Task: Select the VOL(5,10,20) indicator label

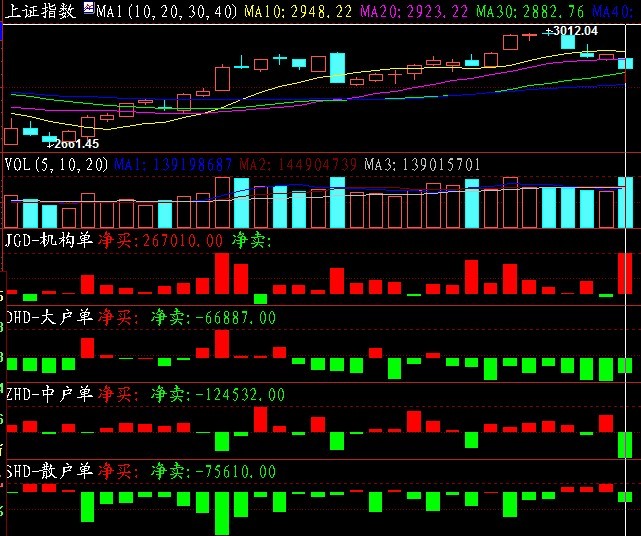Action: 57,164
